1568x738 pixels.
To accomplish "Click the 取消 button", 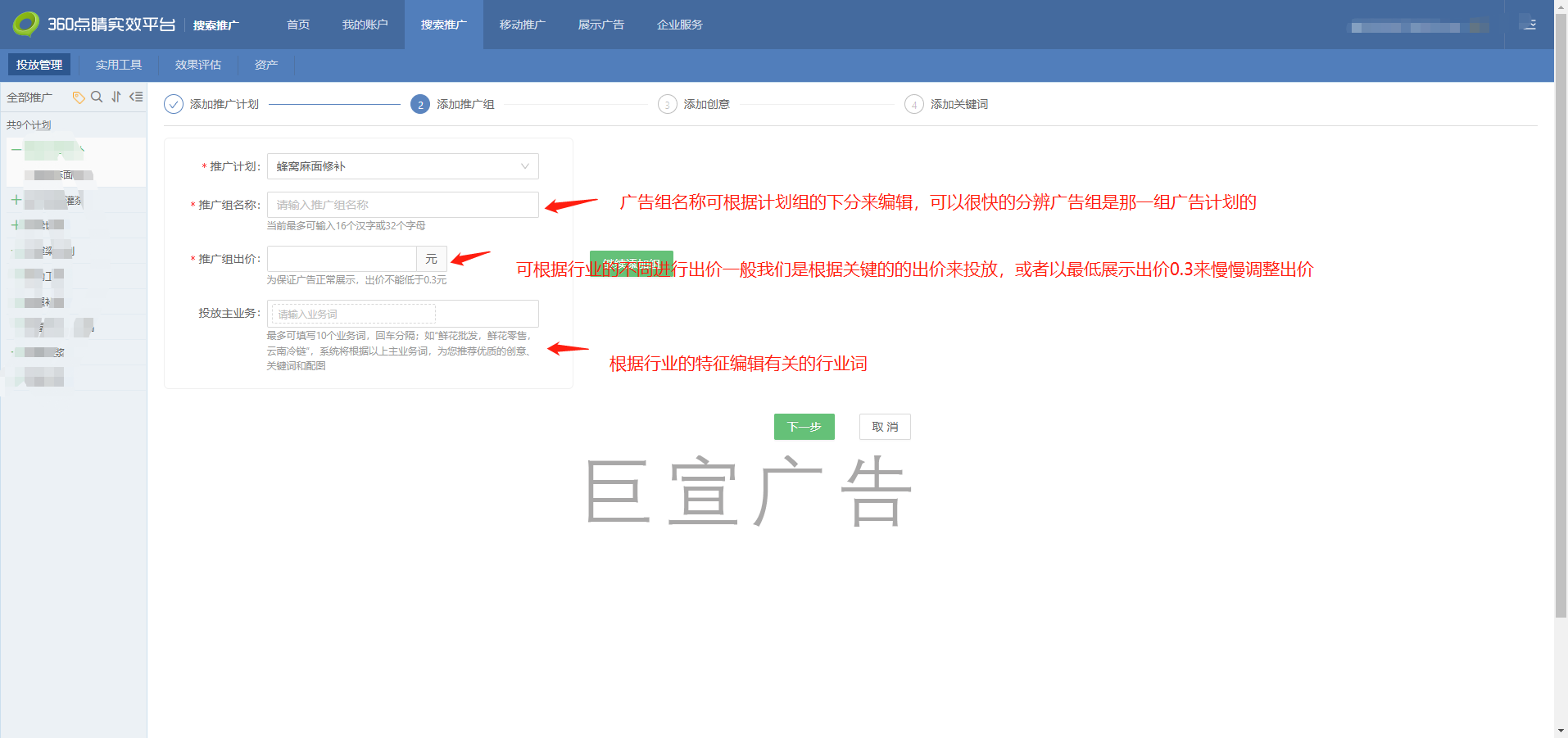I will click(x=885, y=427).
